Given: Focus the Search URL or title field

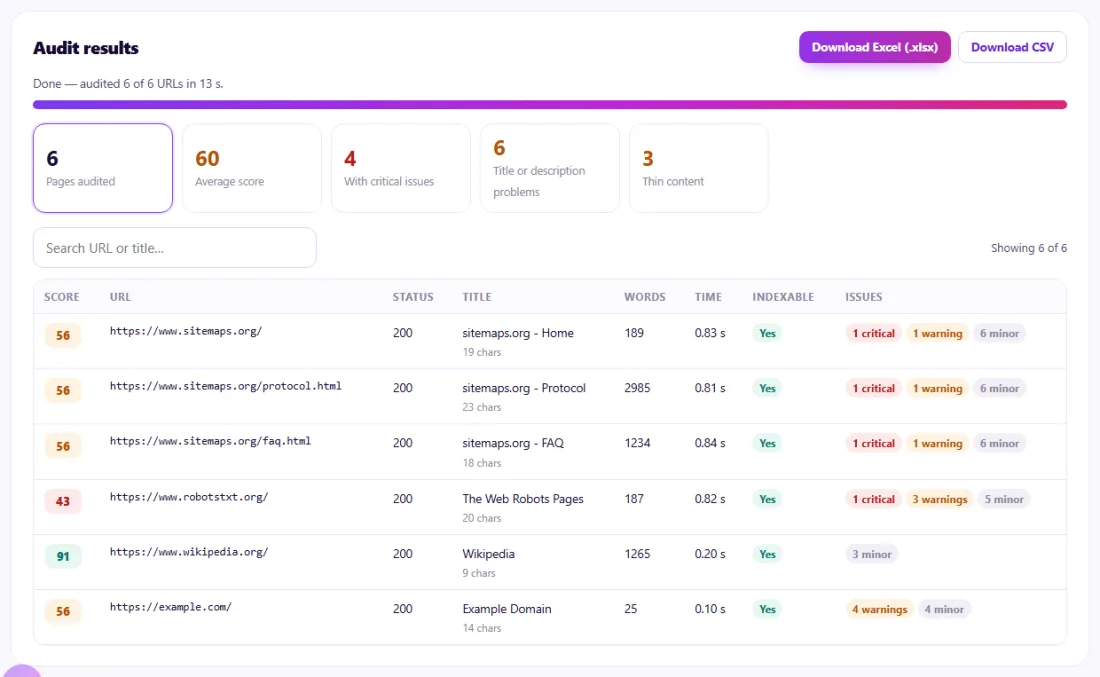Looking at the screenshot, I should (x=175, y=248).
